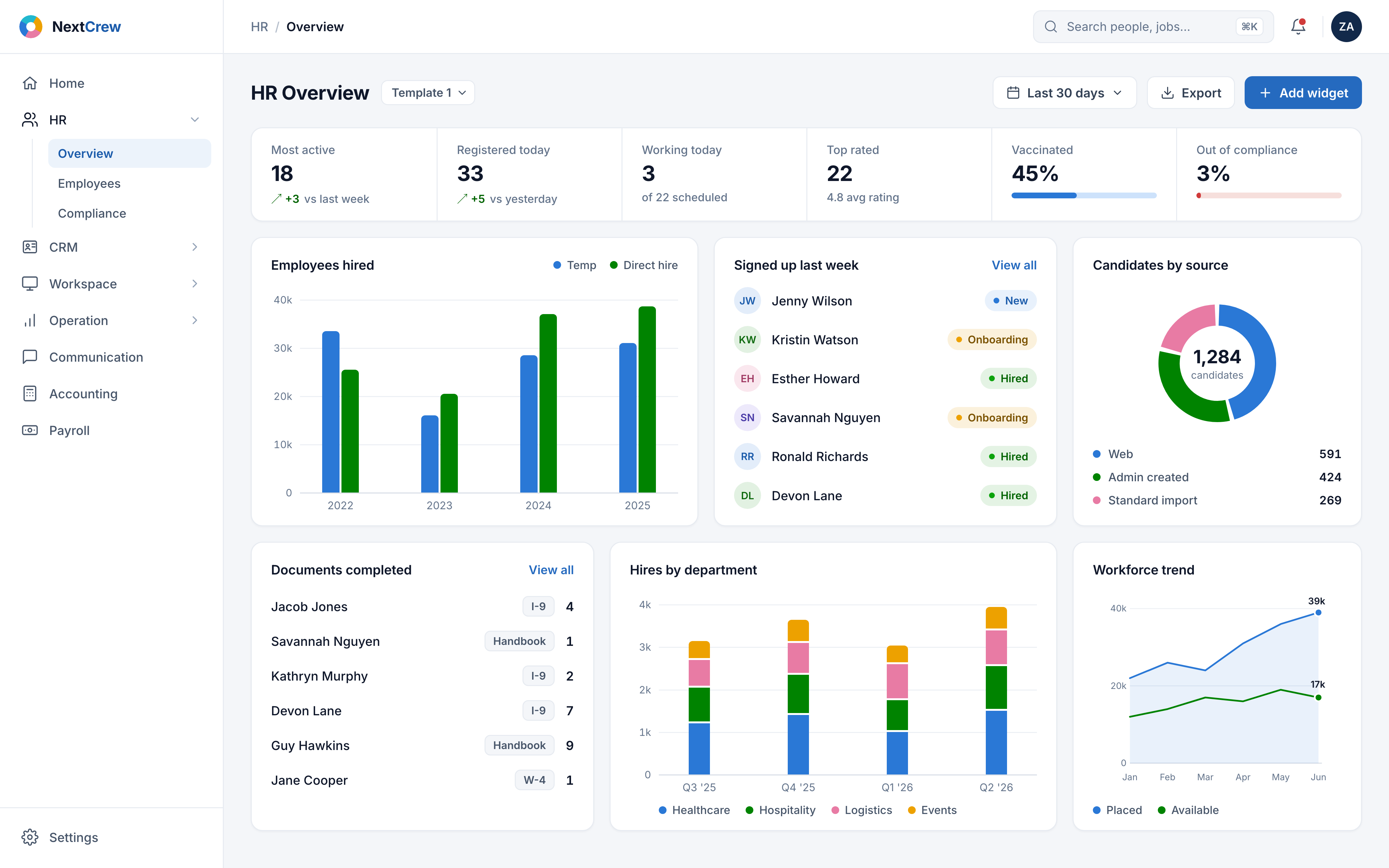The height and width of the screenshot is (868, 1389).
Task: Click the ZA user avatar
Action: tap(1347, 26)
